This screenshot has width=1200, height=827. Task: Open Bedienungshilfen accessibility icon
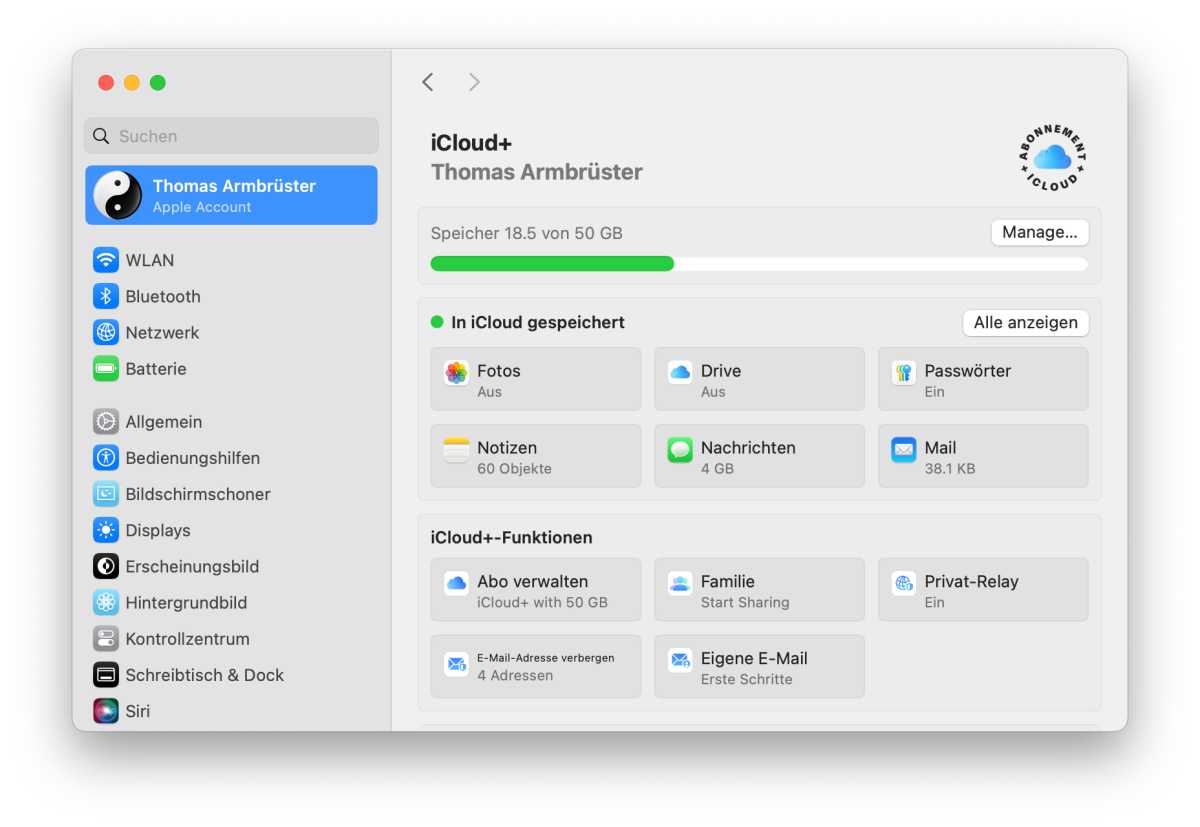[106, 458]
